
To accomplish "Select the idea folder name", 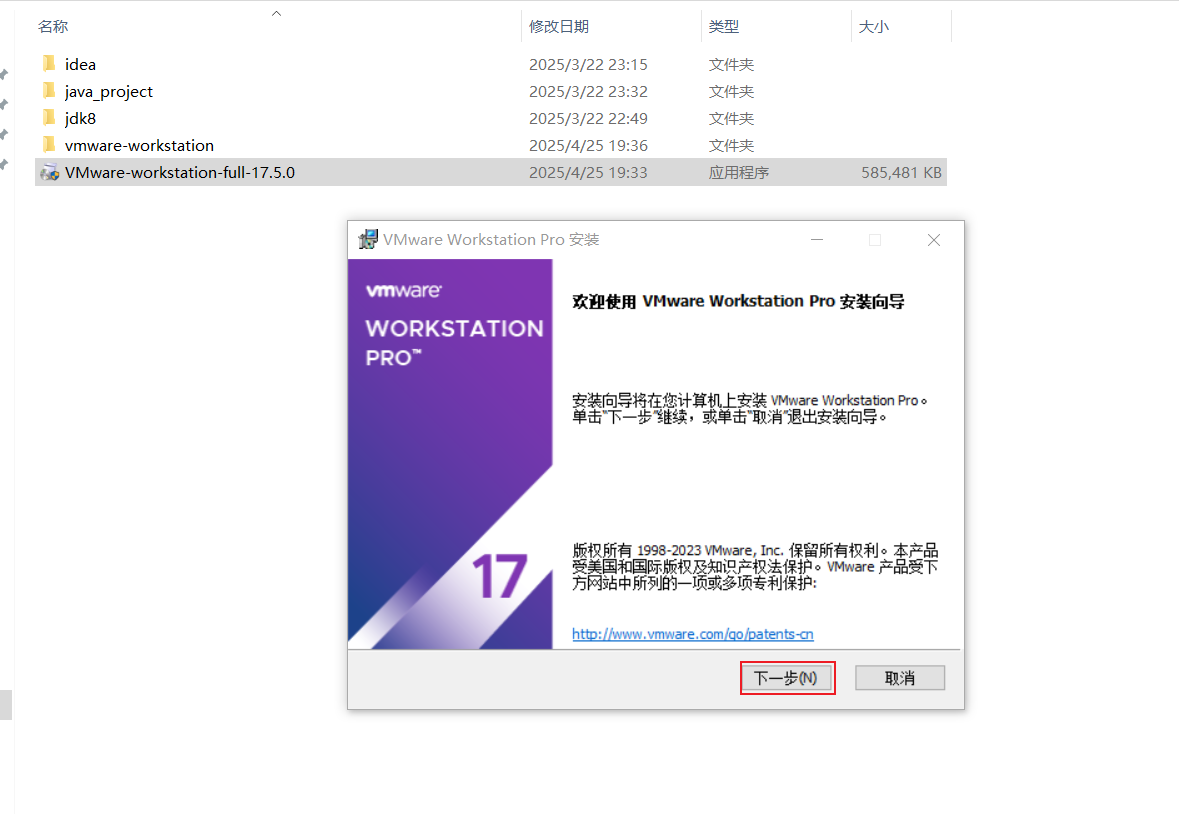I will [80, 65].
